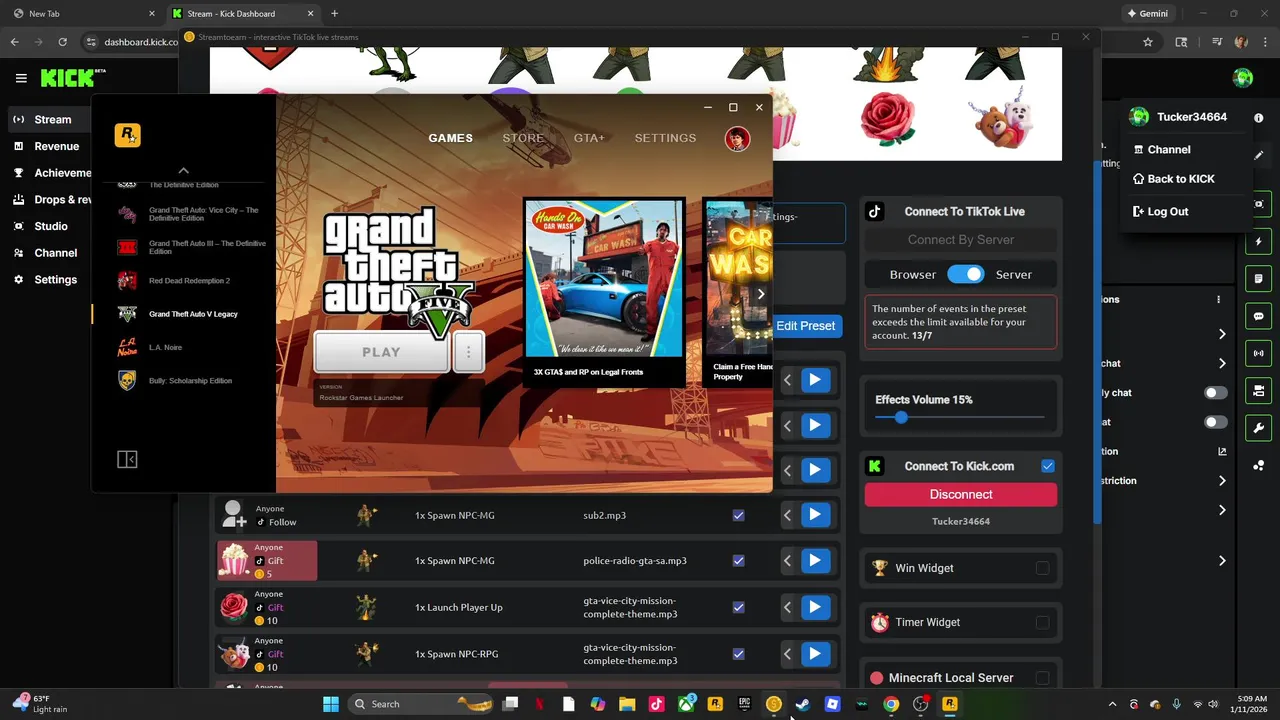This screenshot has width=1280, height=720.
Task: Open the GTA+ tab in the launcher
Action: click(589, 138)
